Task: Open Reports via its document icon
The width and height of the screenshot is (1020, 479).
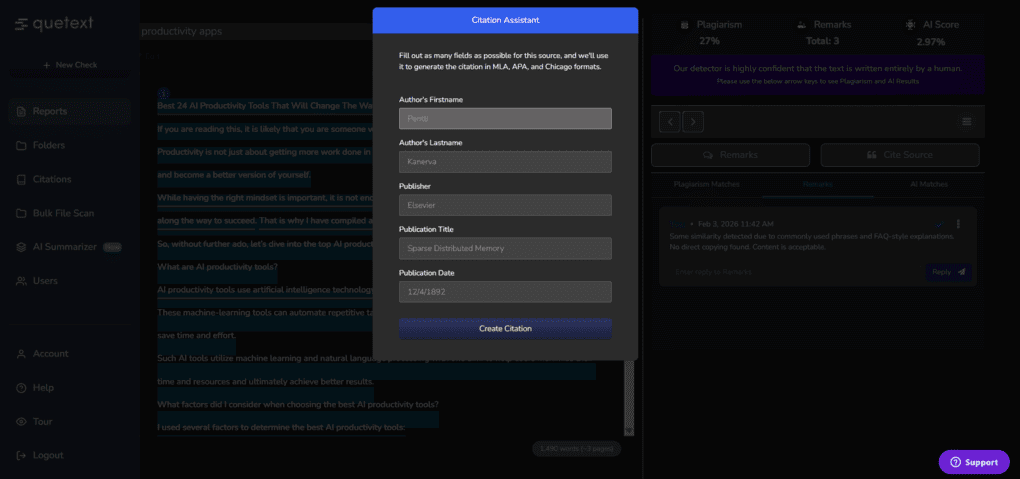Action: pyautogui.click(x=21, y=111)
